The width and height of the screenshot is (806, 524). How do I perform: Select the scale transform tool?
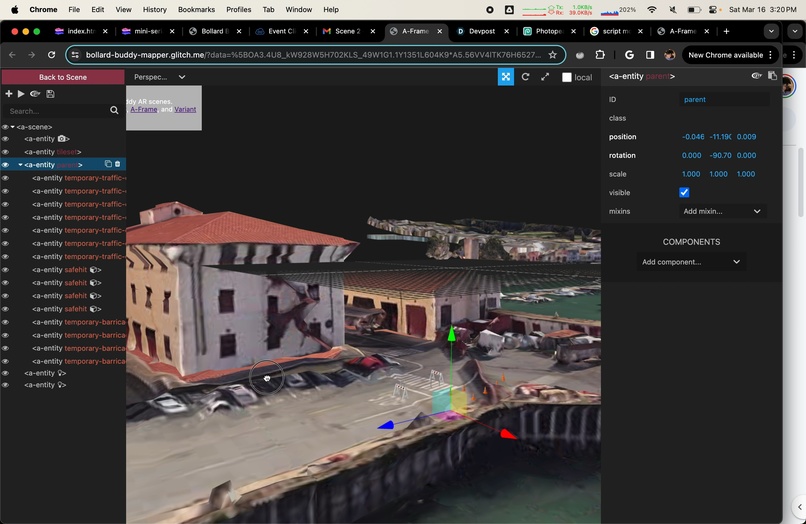[x=545, y=77]
